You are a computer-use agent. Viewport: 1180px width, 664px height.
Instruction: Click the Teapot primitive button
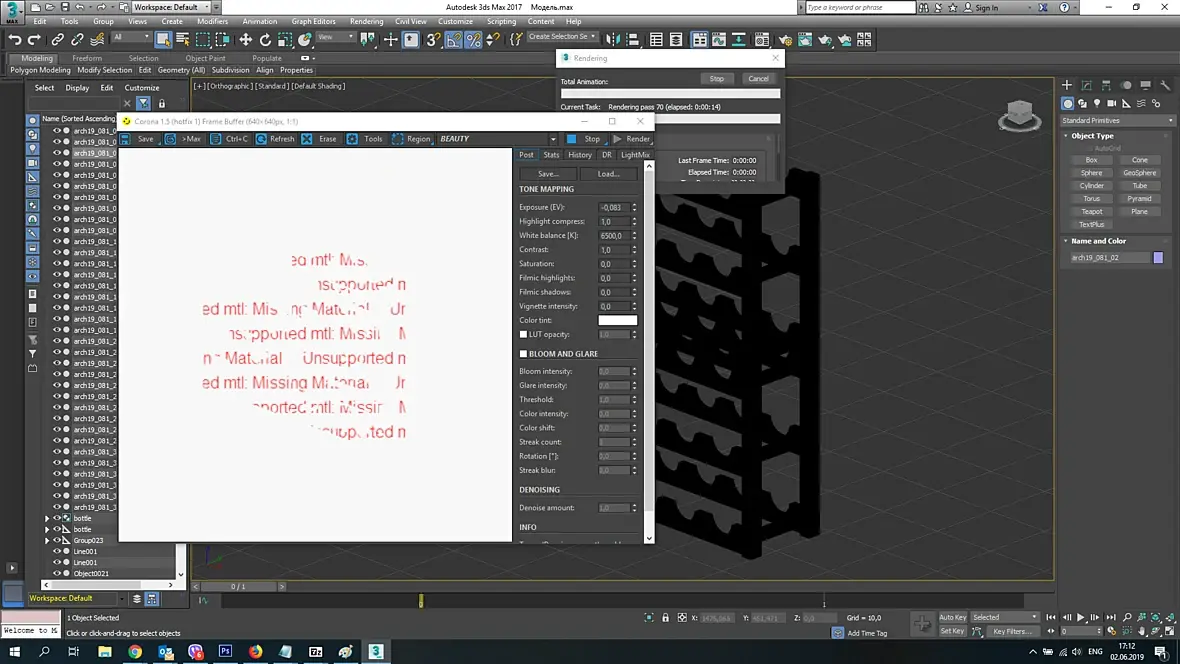(x=1091, y=212)
